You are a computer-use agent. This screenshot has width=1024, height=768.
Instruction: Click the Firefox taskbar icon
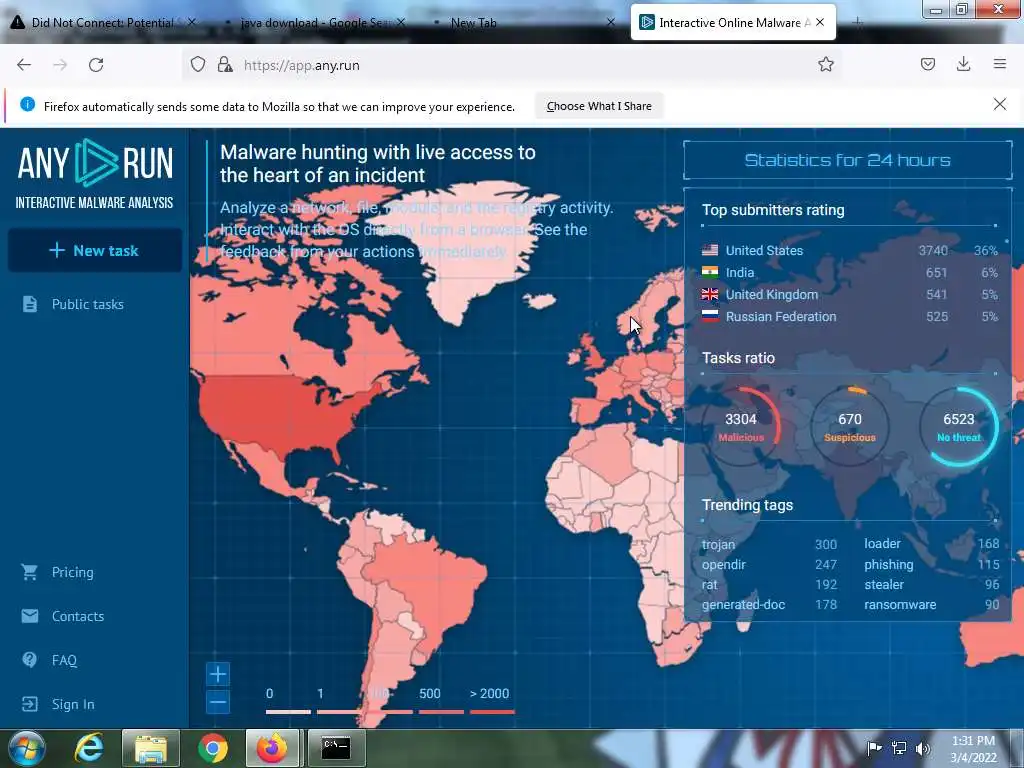(273, 748)
